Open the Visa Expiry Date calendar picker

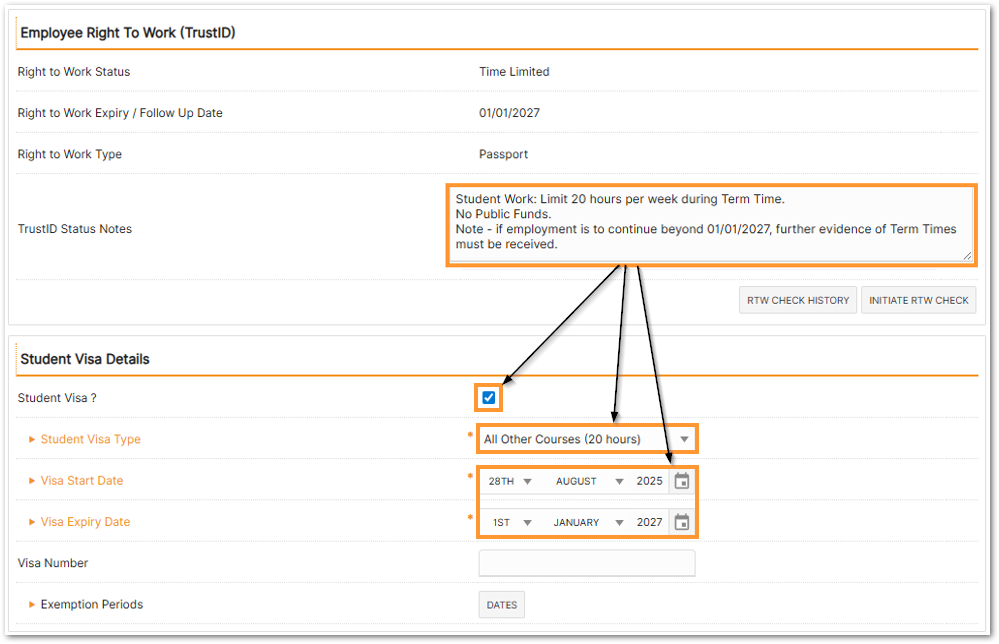tap(682, 522)
